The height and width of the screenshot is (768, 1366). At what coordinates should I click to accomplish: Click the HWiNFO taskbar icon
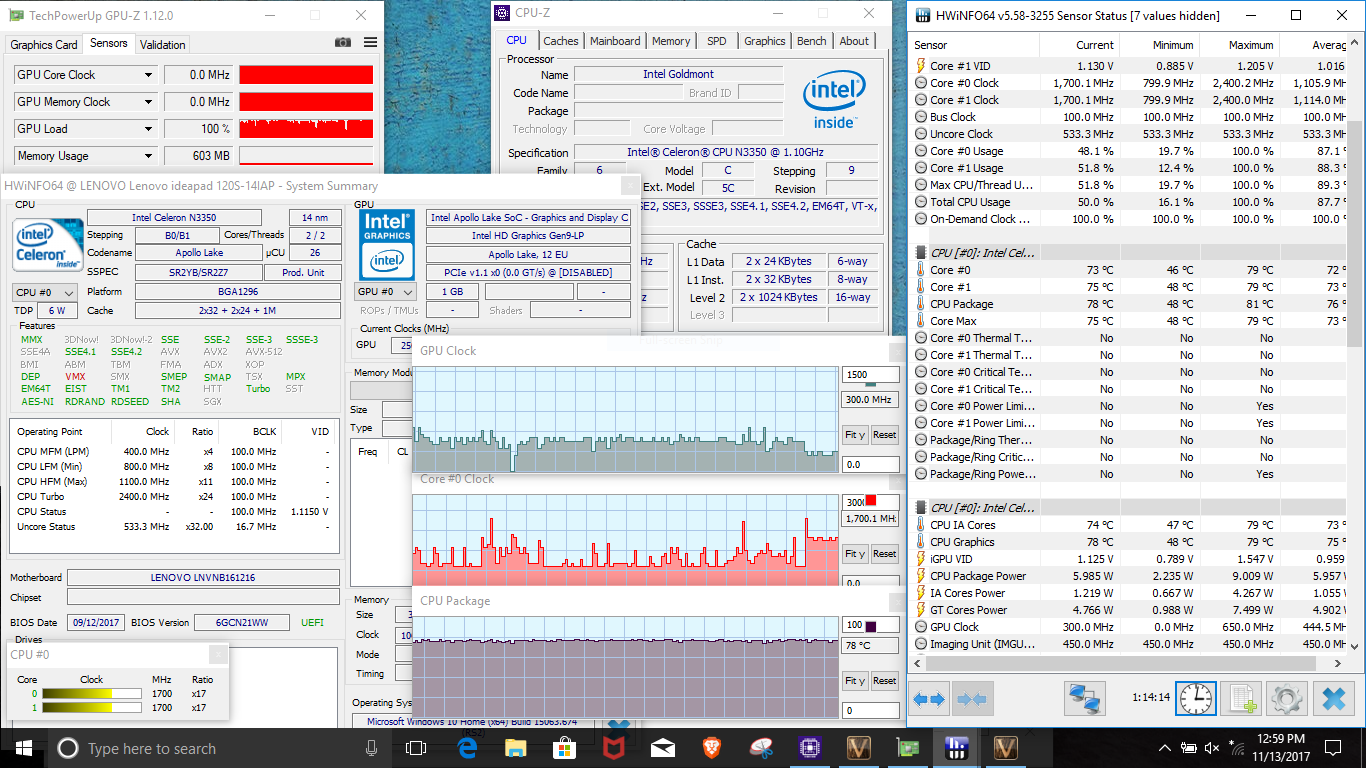coord(956,748)
